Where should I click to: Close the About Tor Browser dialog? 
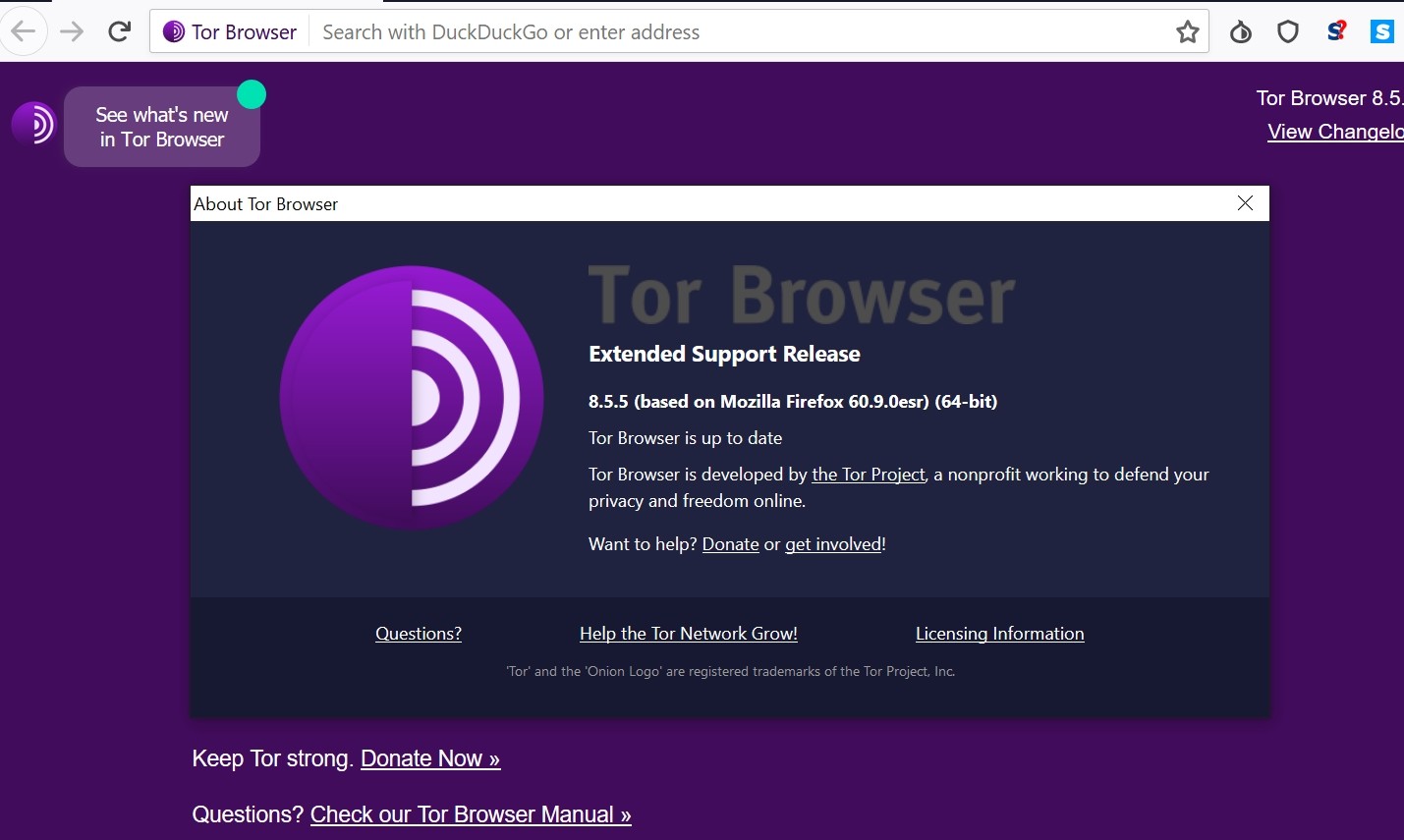pyautogui.click(x=1245, y=202)
